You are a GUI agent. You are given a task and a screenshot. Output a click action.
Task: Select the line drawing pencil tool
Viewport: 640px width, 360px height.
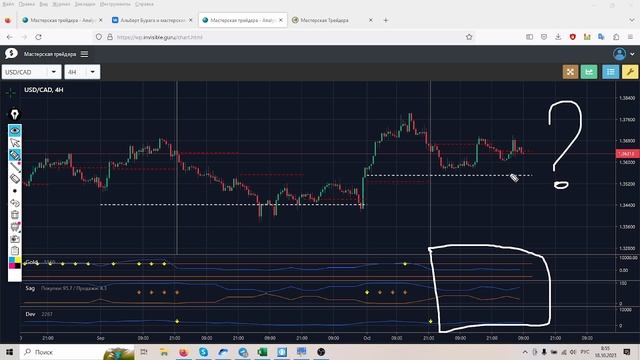15,167
